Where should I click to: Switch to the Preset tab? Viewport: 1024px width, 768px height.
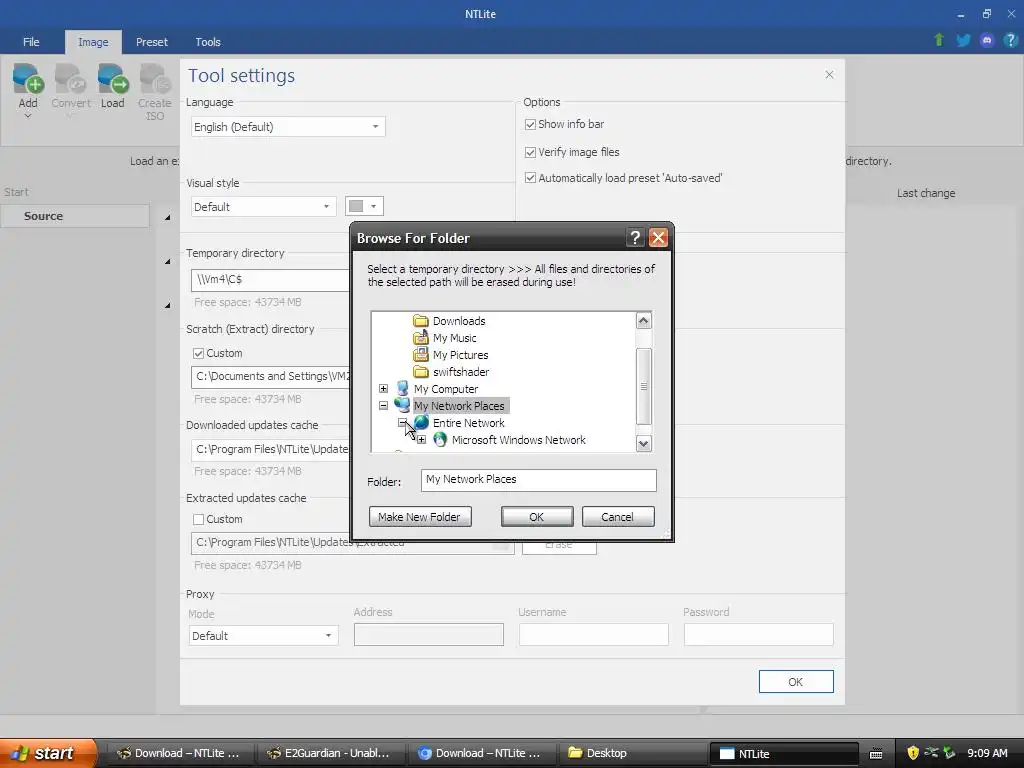(x=152, y=42)
